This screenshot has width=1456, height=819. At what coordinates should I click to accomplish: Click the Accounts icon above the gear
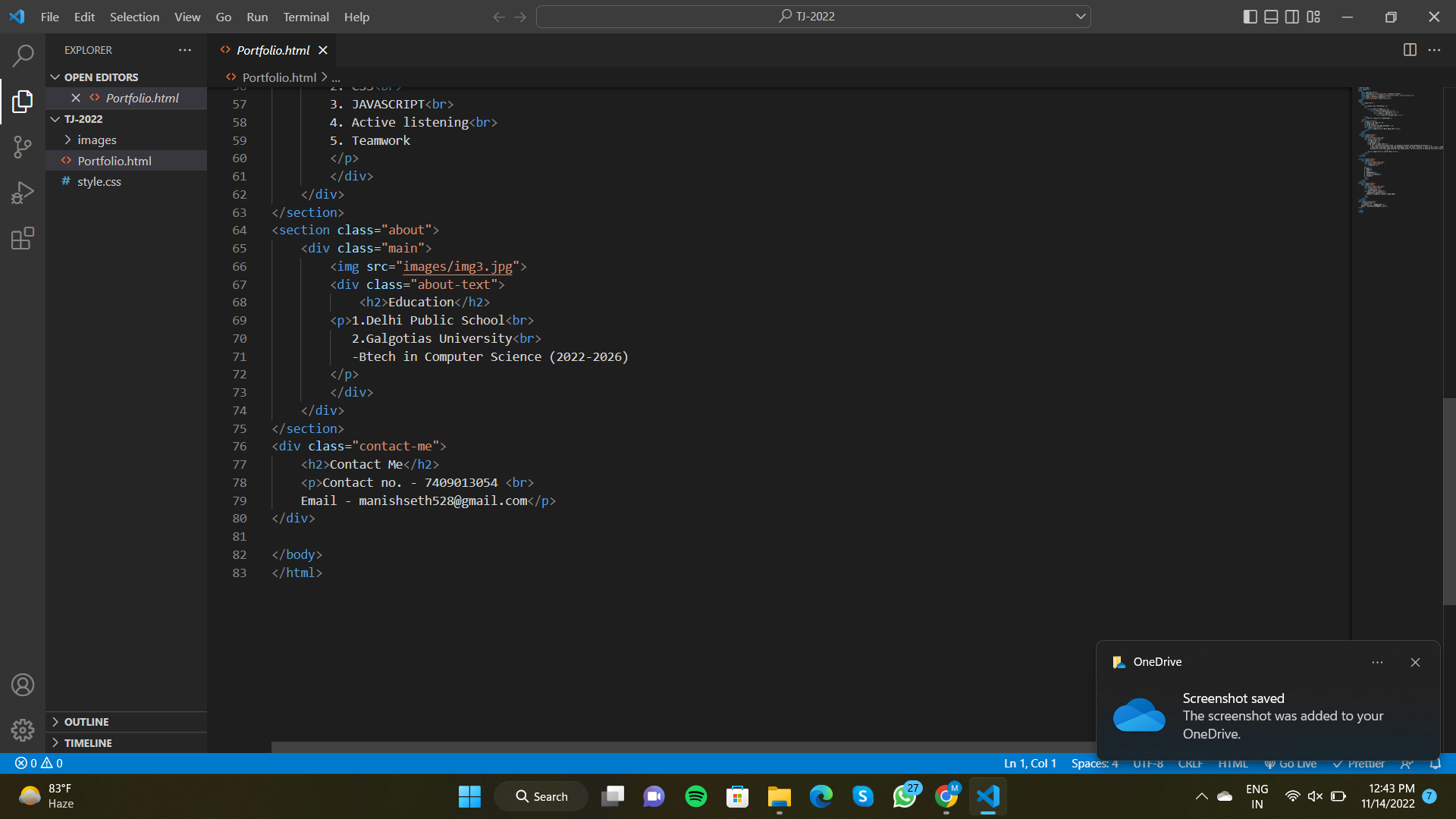23,684
